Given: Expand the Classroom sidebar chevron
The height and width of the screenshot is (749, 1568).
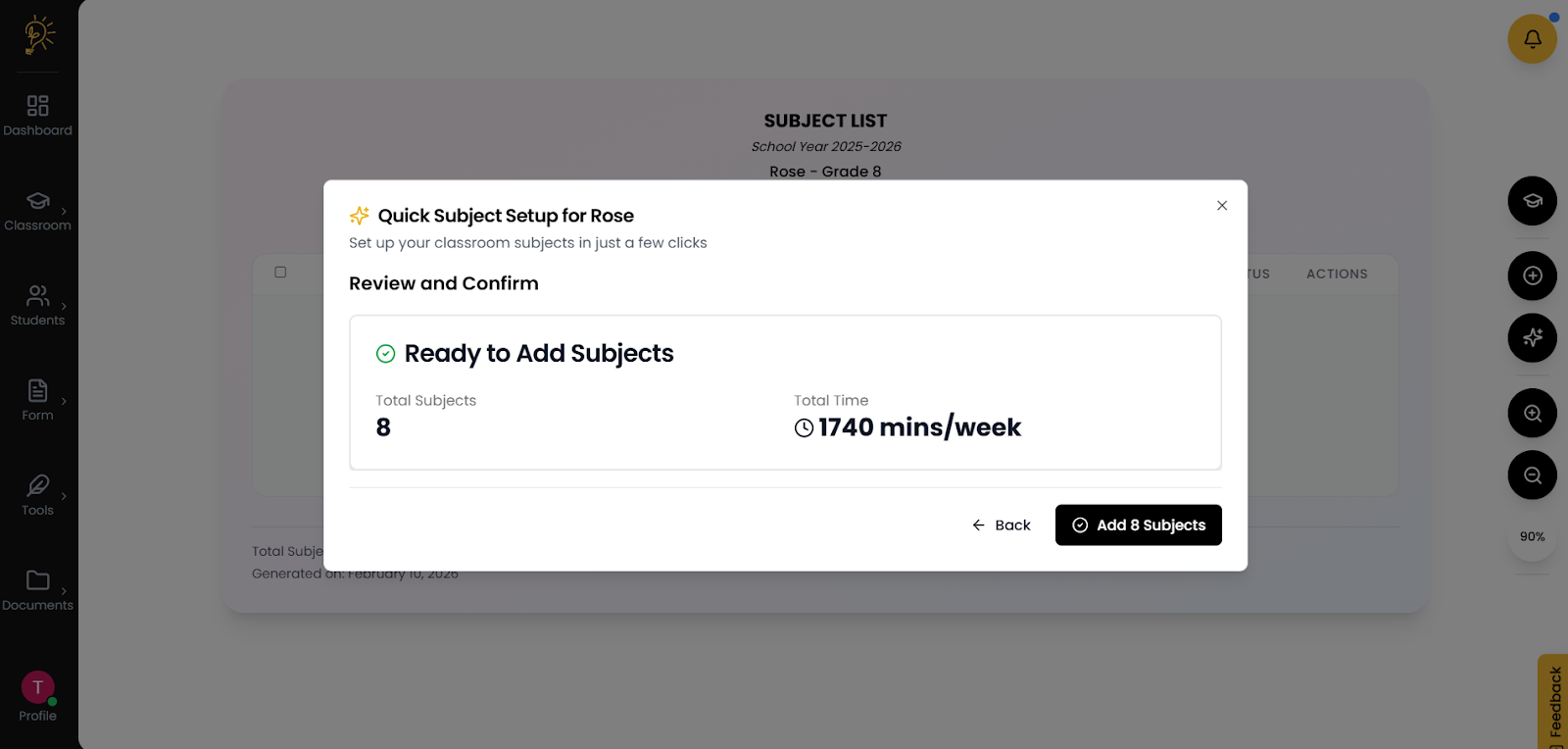Looking at the screenshot, I should (x=65, y=211).
